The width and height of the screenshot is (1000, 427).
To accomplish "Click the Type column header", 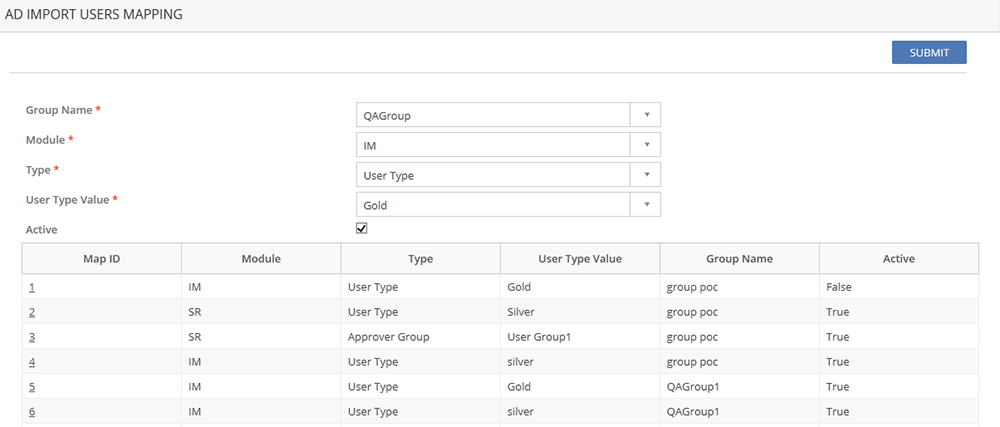I will click(420, 259).
